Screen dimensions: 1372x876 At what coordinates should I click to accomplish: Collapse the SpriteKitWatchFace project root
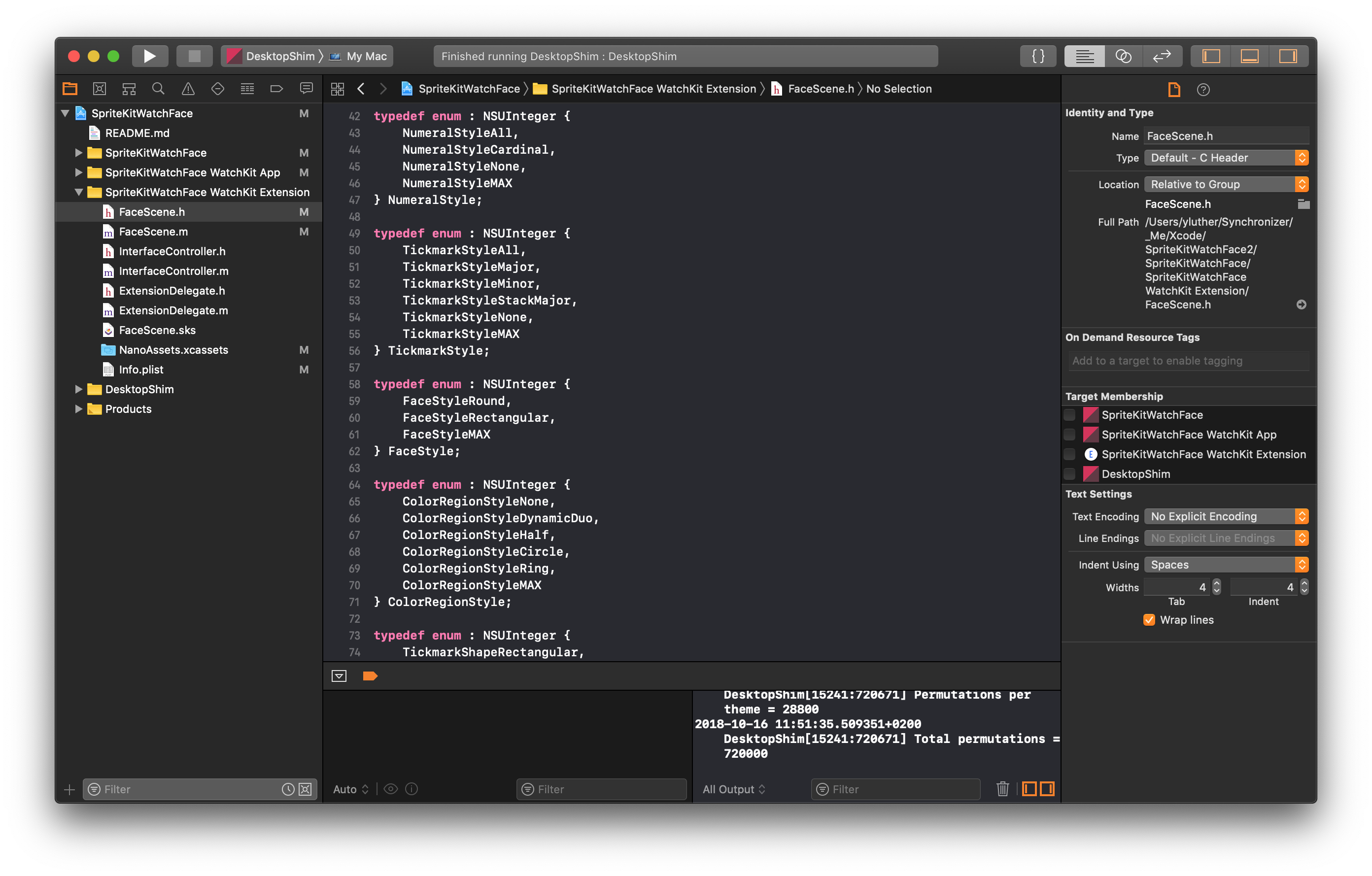65,113
